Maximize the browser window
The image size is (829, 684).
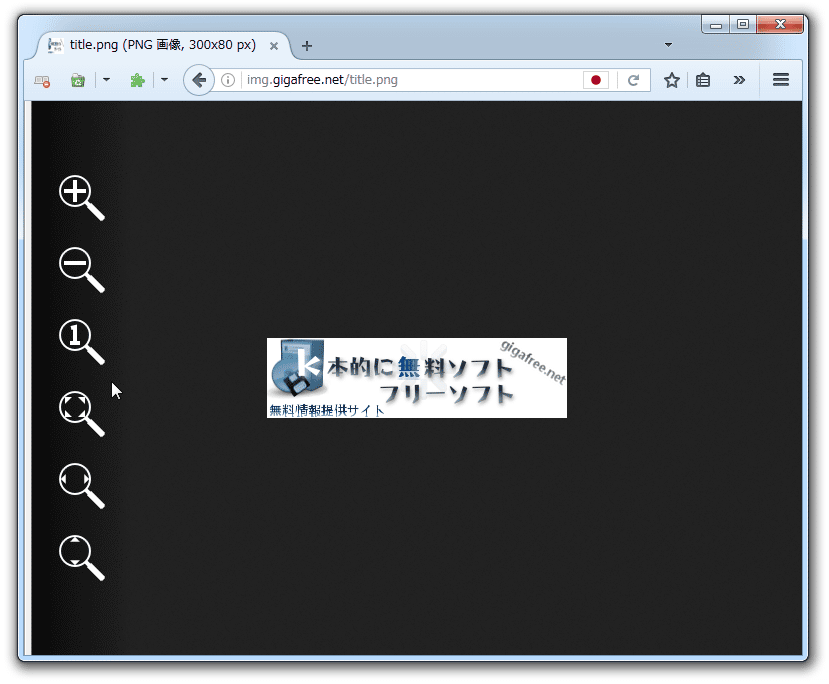click(743, 24)
